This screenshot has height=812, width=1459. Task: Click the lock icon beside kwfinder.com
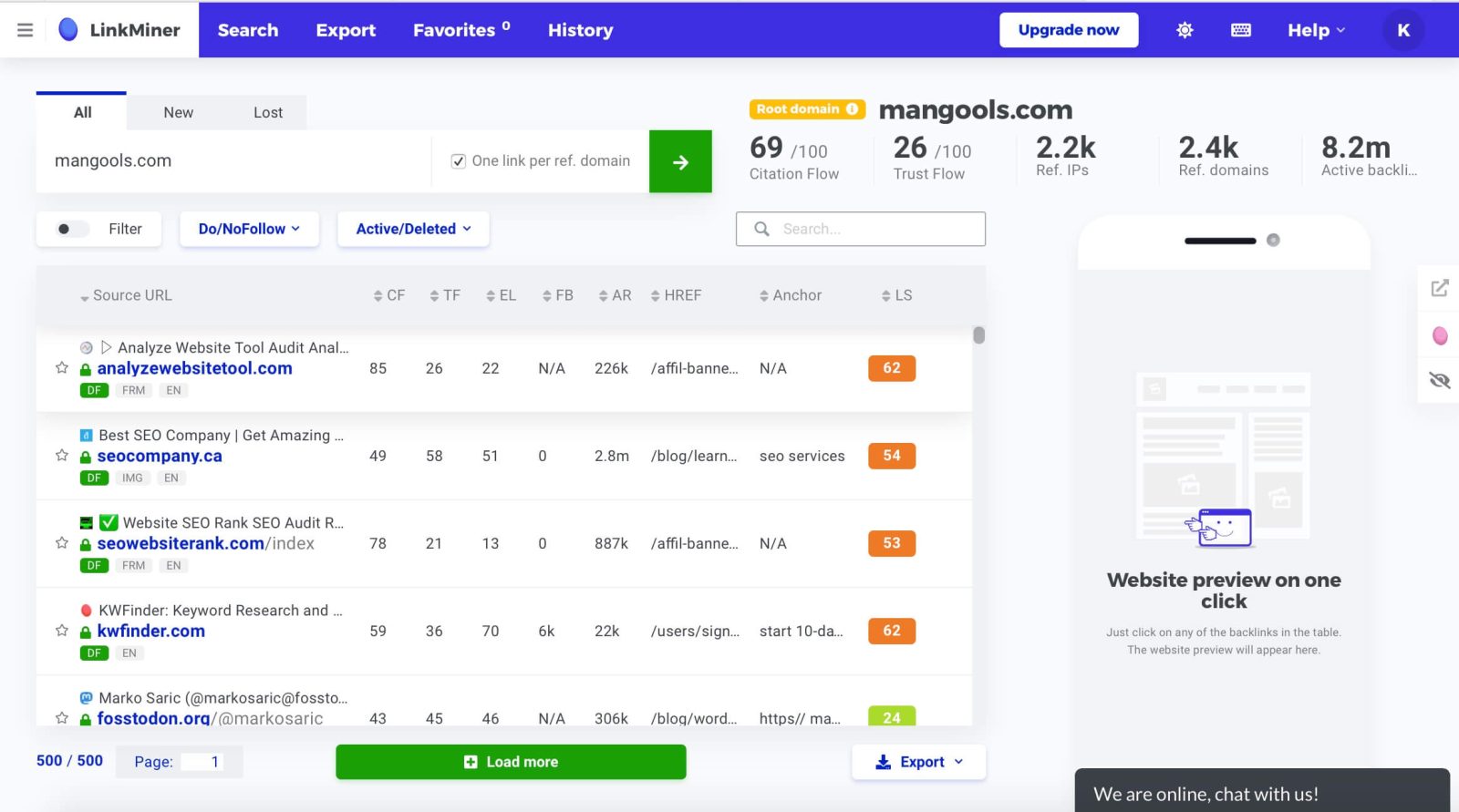tap(86, 632)
